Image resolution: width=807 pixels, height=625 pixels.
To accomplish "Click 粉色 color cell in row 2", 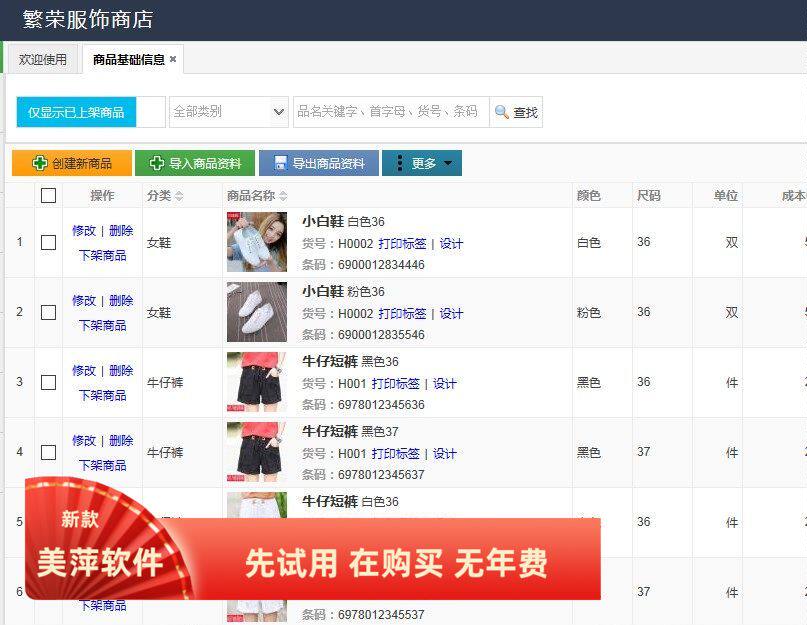I will [x=588, y=312].
